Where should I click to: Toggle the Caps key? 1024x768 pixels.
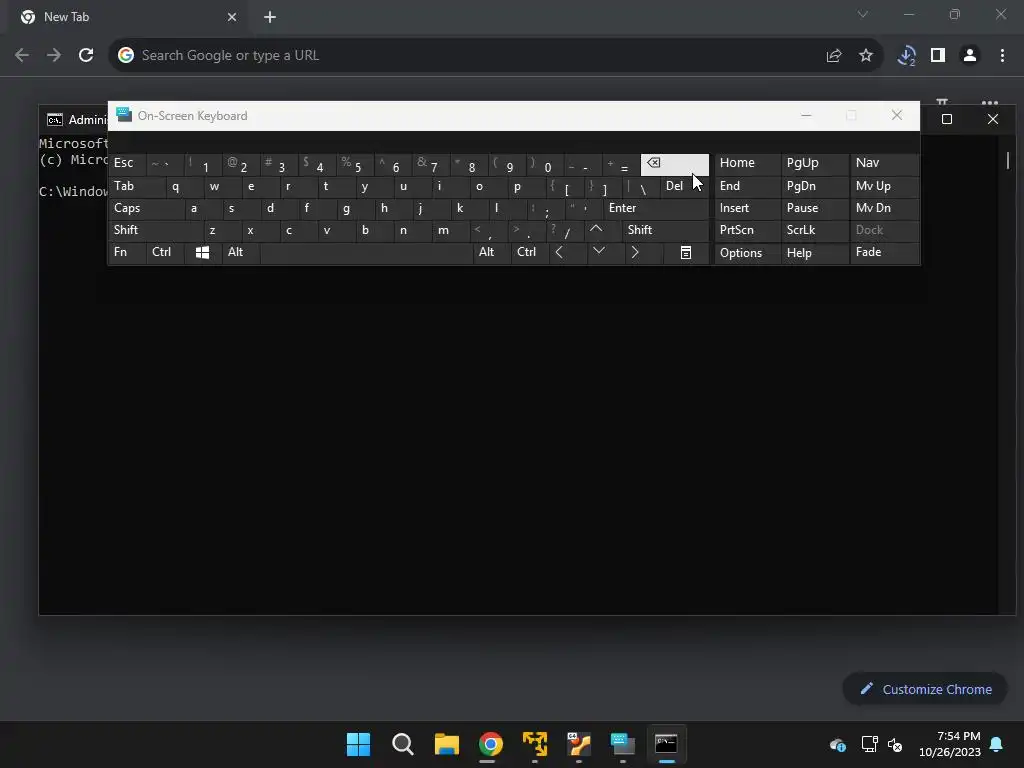point(146,208)
